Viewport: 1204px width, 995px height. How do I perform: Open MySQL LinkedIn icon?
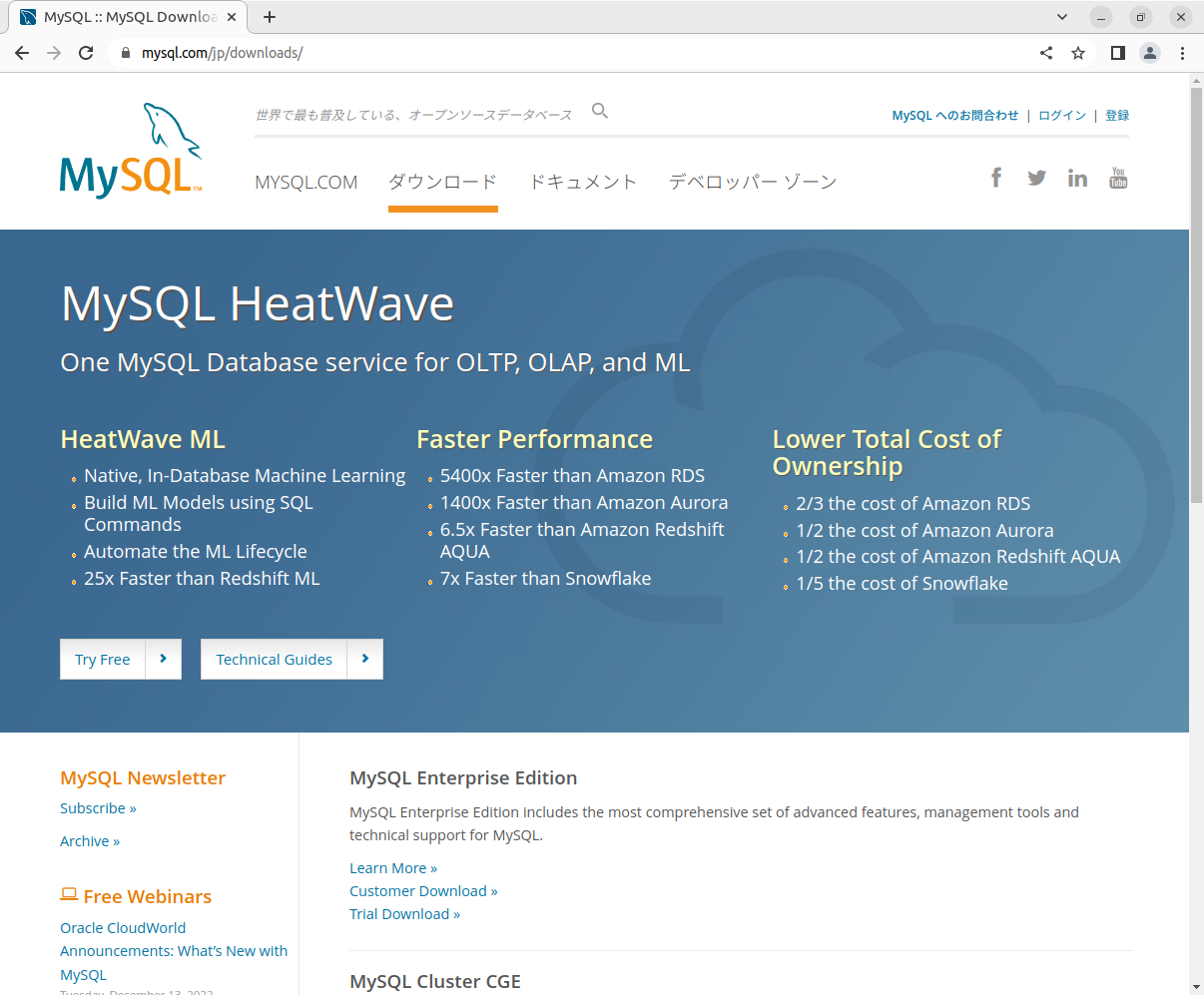(1077, 178)
